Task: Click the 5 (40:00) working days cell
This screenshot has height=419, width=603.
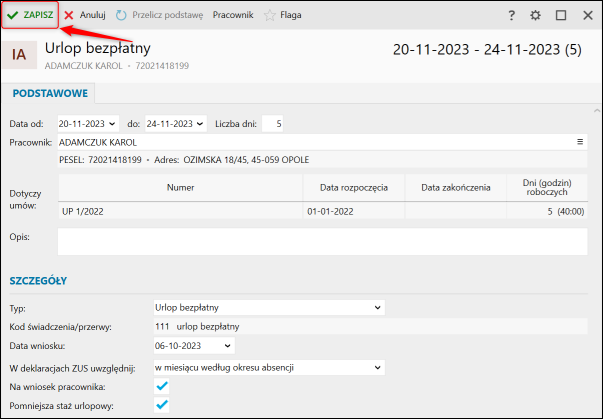Action: [547, 211]
